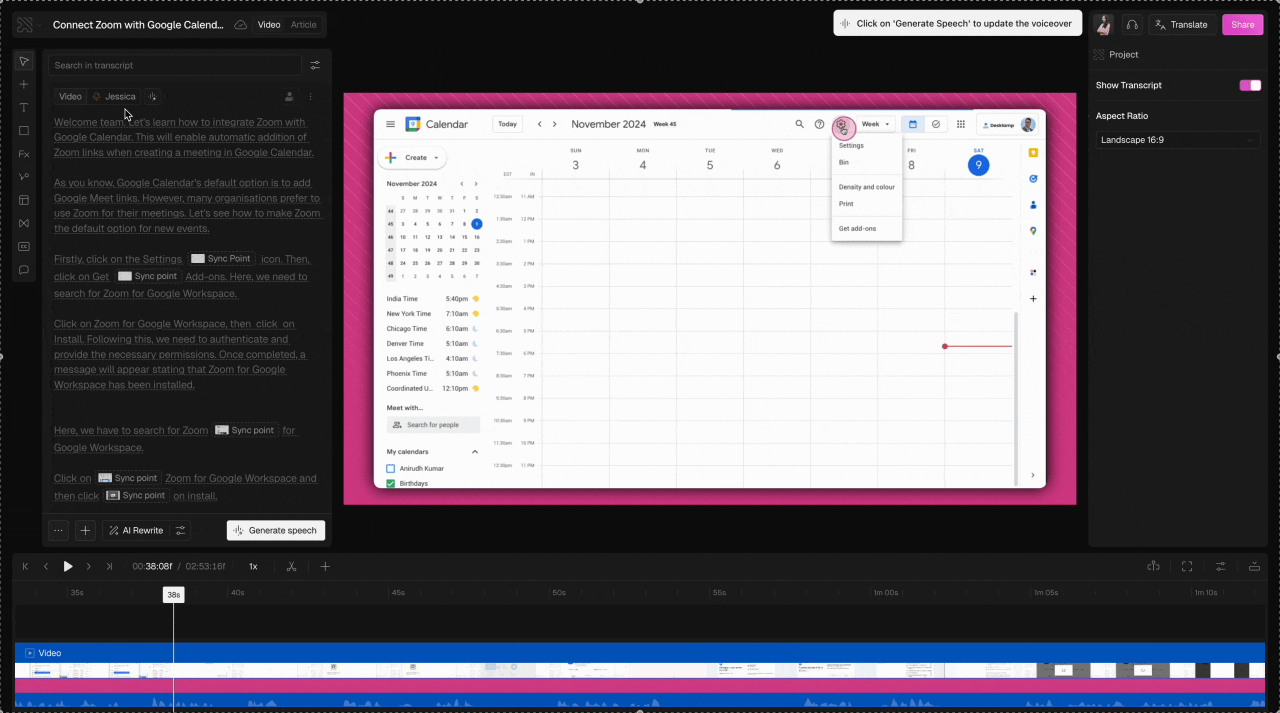
Task: Open the Jessica voice selector
Action: point(114,97)
